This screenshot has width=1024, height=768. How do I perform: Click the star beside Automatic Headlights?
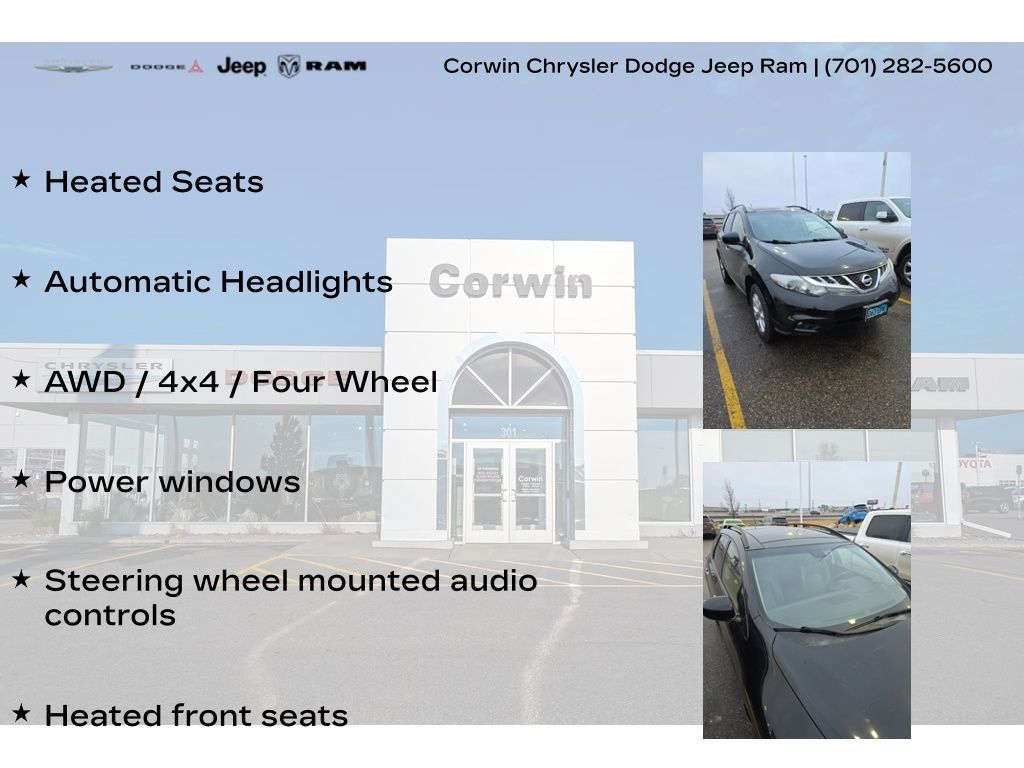click(21, 280)
